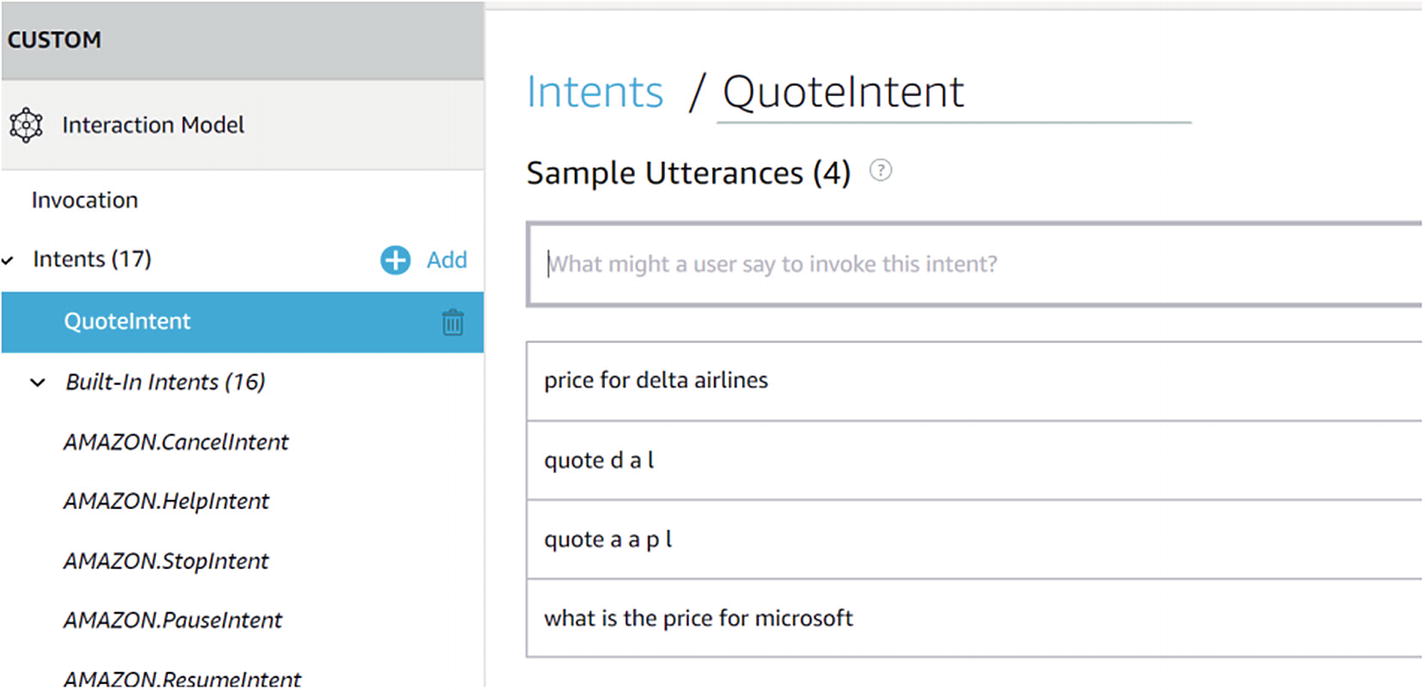Collapse the Built-In Intents (16) chevron
Image resolution: width=1425 pixels, height=690 pixels.
click(x=38, y=382)
